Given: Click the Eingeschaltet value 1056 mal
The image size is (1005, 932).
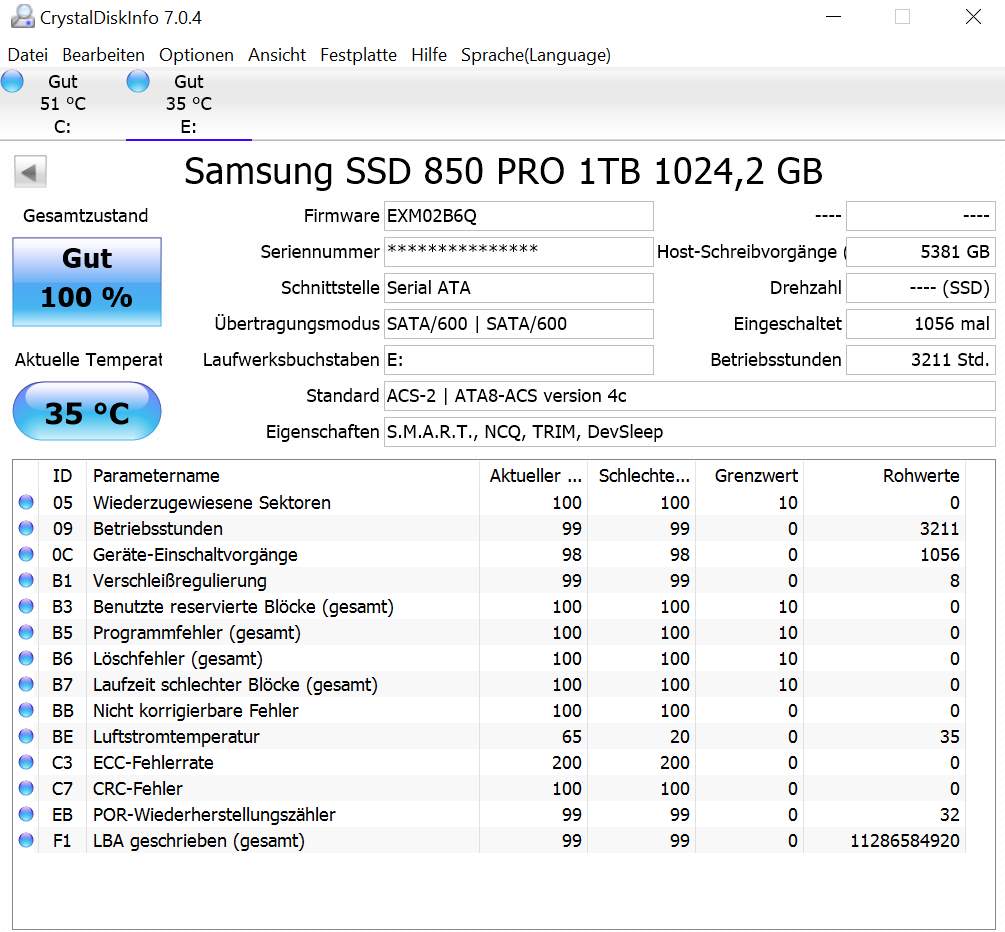Looking at the screenshot, I should pos(921,324).
